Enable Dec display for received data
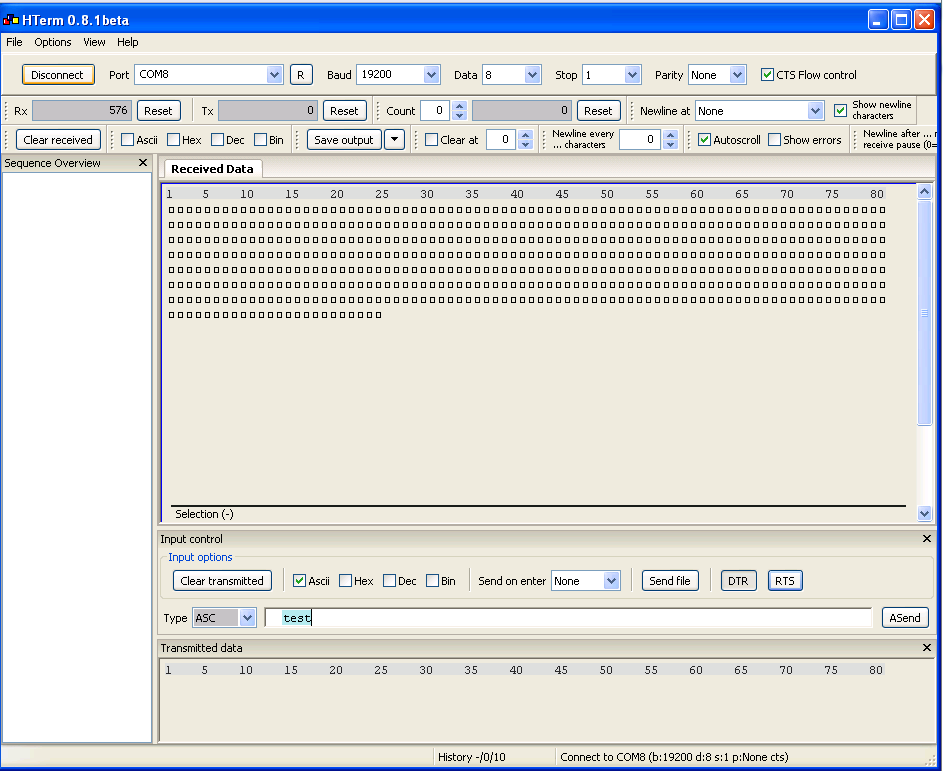The width and height of the screenshot is (943, 771). (x=218, y=140)
